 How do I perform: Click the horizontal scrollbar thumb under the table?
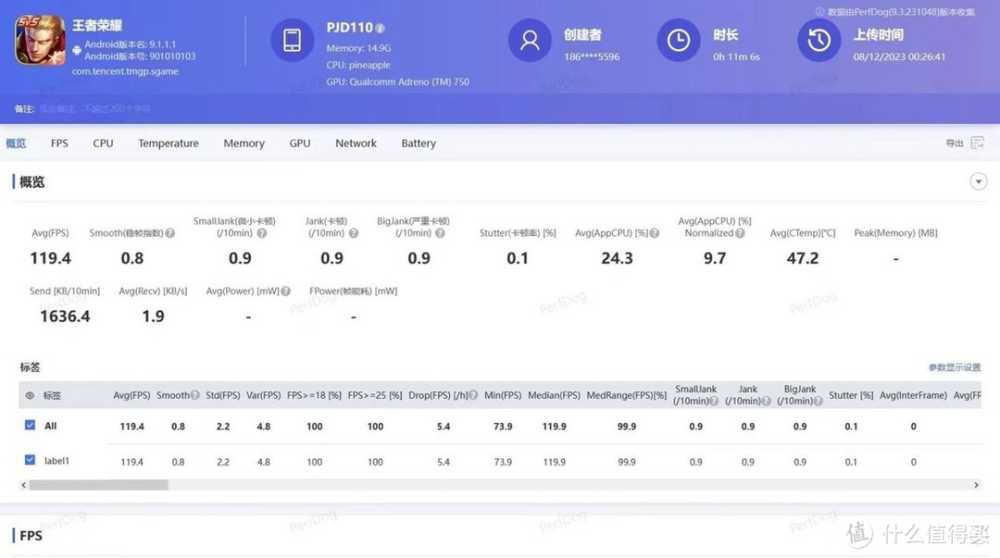(98, 485)
